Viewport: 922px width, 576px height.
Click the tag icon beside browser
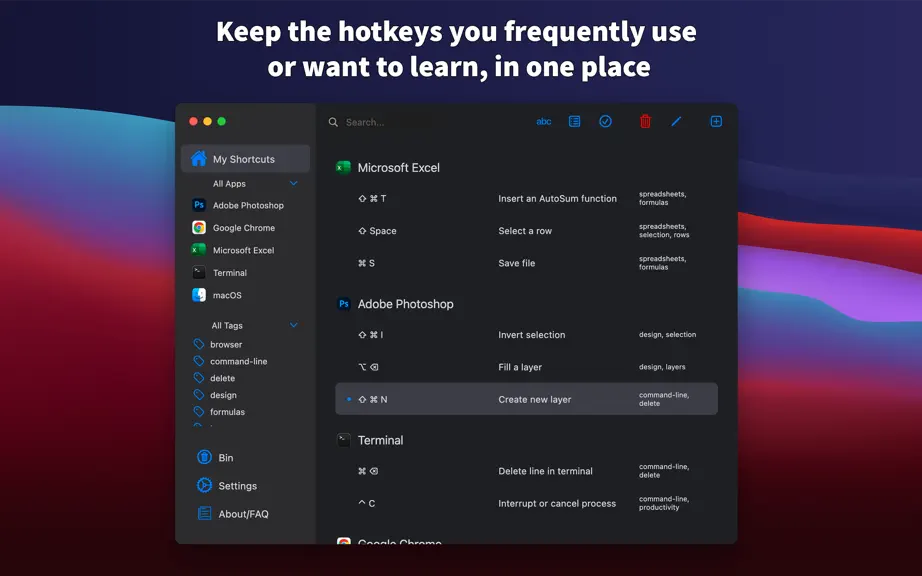199,344
